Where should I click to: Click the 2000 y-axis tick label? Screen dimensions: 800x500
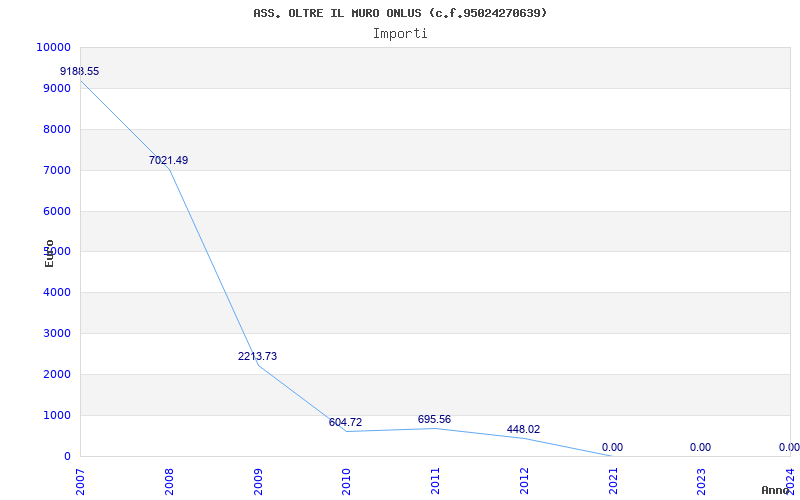coord(56,374)
